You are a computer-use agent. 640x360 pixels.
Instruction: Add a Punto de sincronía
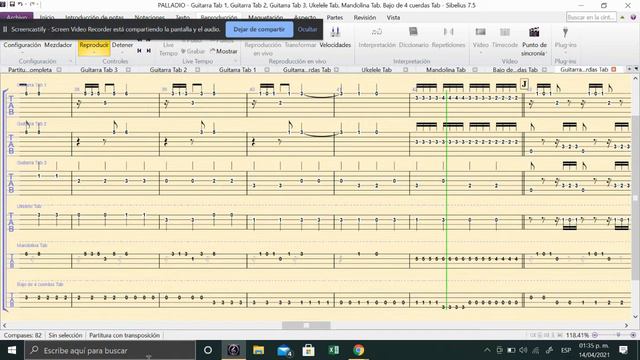click(534, 41)
